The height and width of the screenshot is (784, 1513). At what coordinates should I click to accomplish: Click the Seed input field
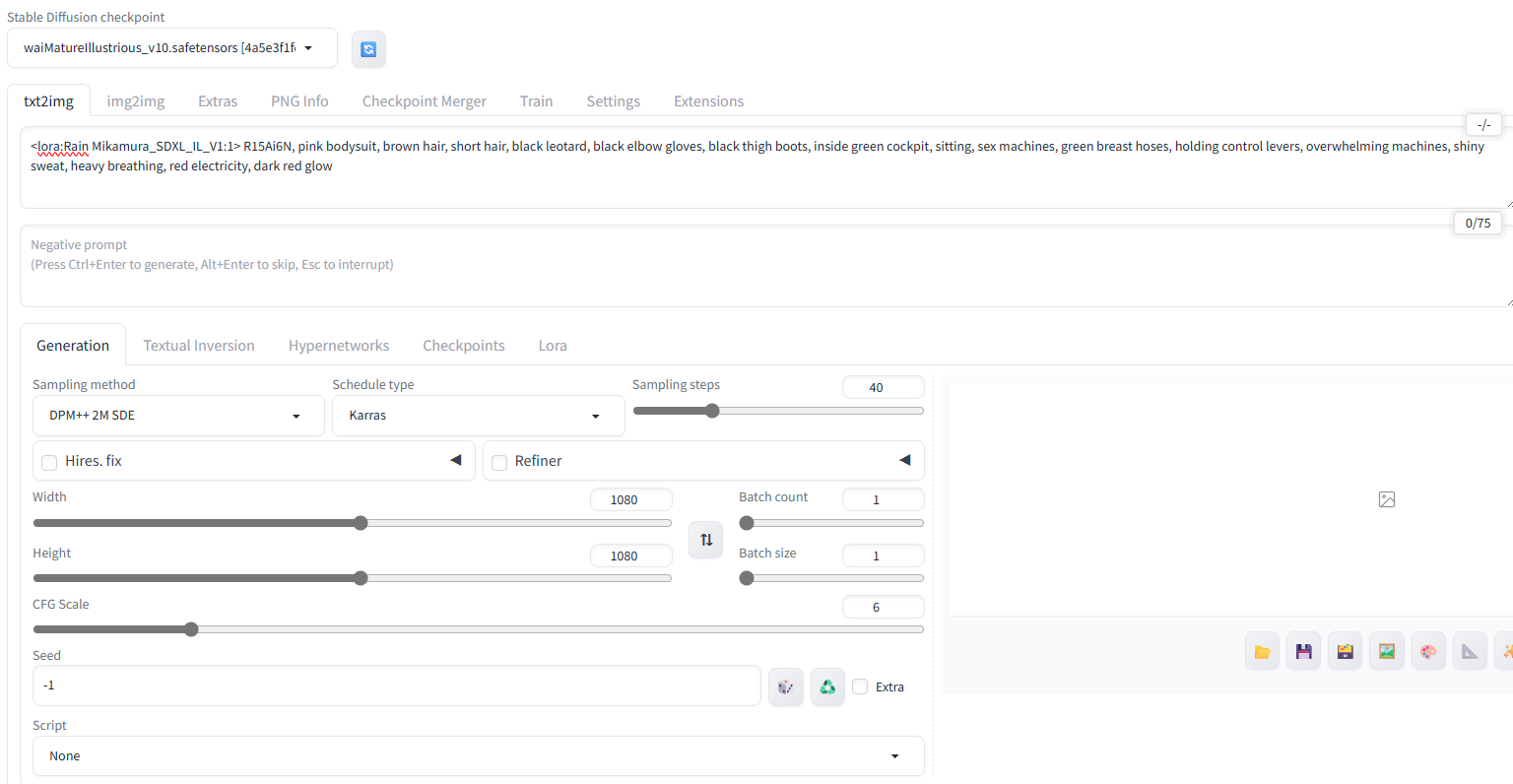[x=397, y=686]
